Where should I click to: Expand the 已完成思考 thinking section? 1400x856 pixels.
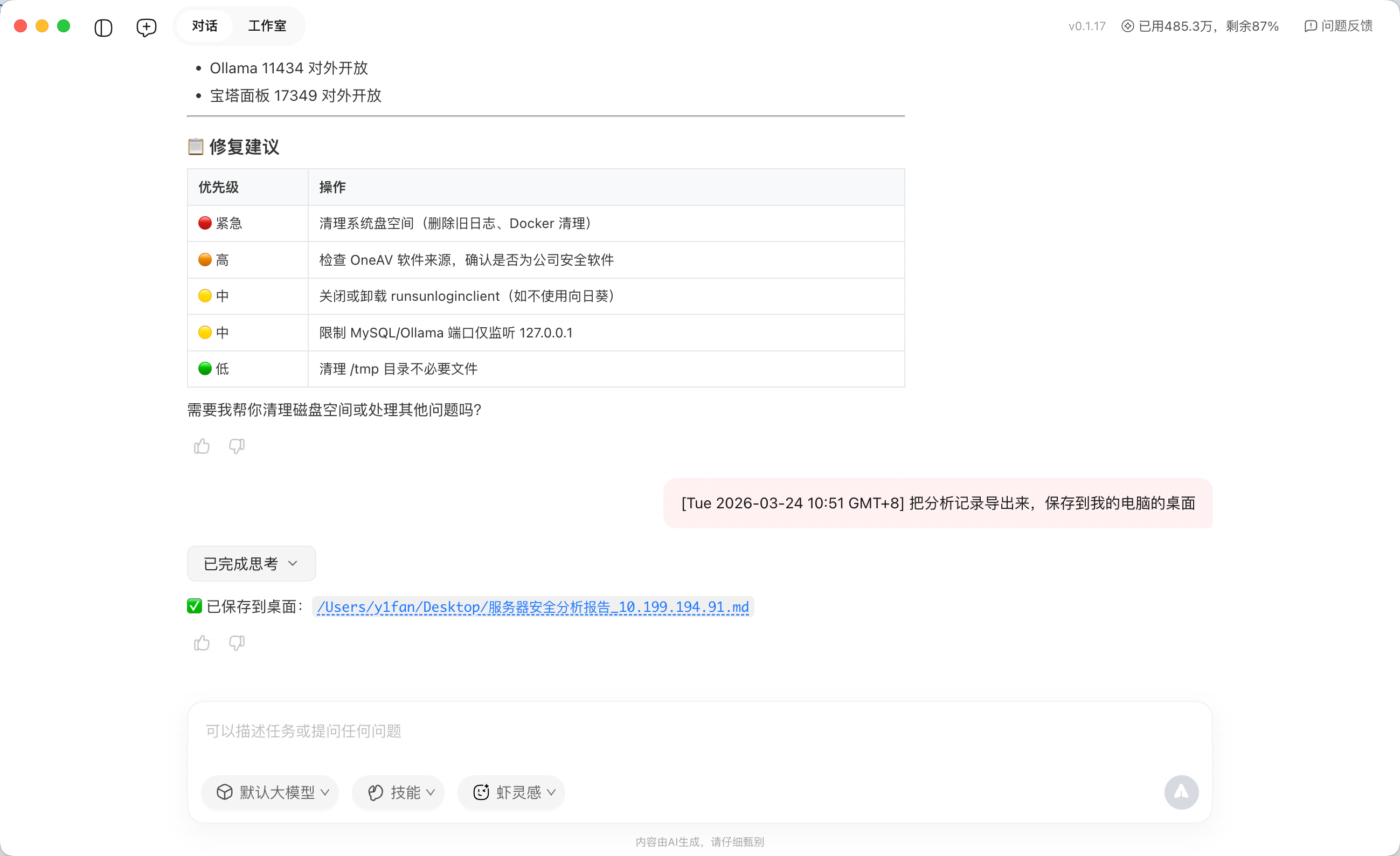[251, 563]
